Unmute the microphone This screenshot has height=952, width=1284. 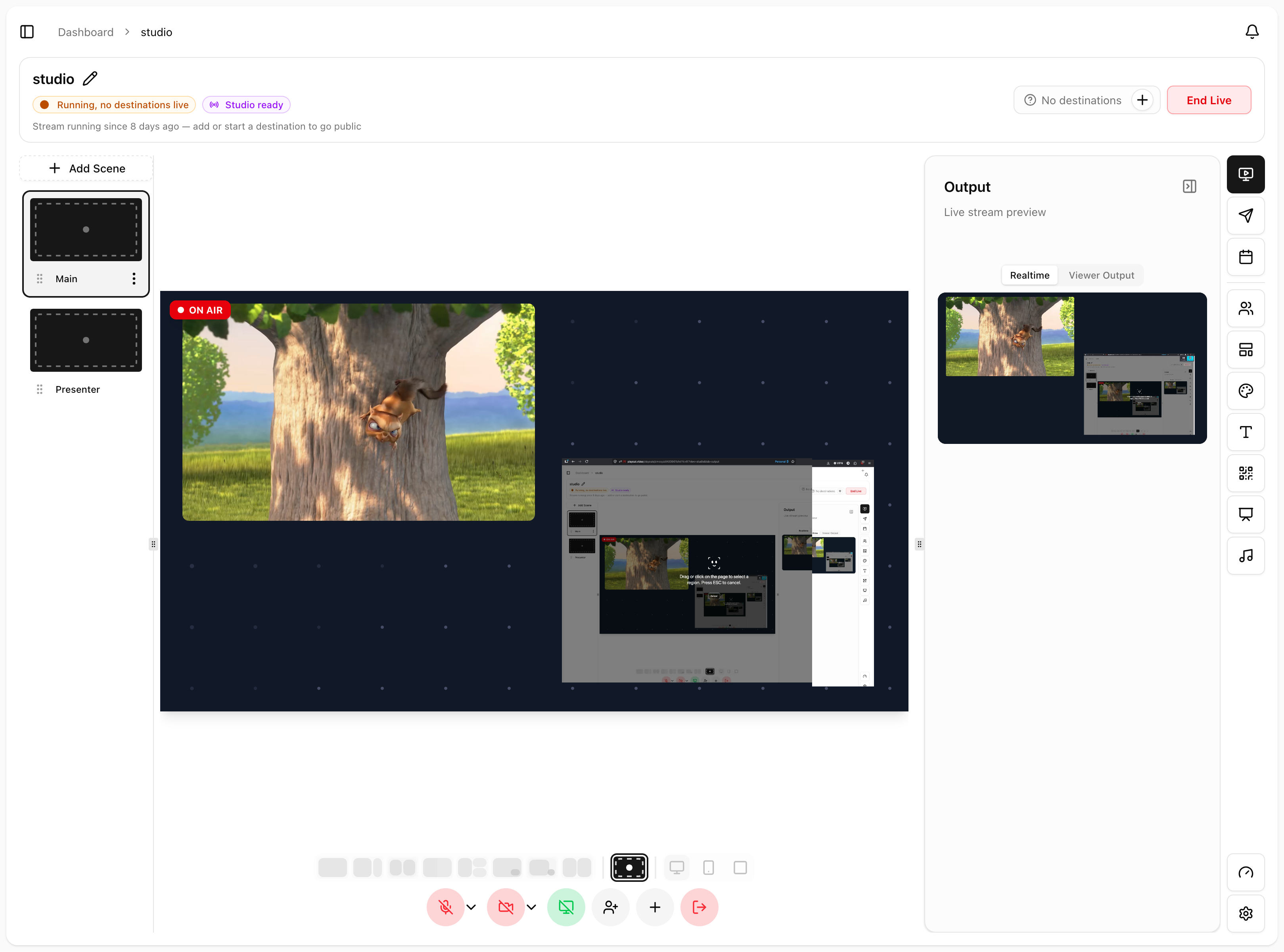(445, 907)
